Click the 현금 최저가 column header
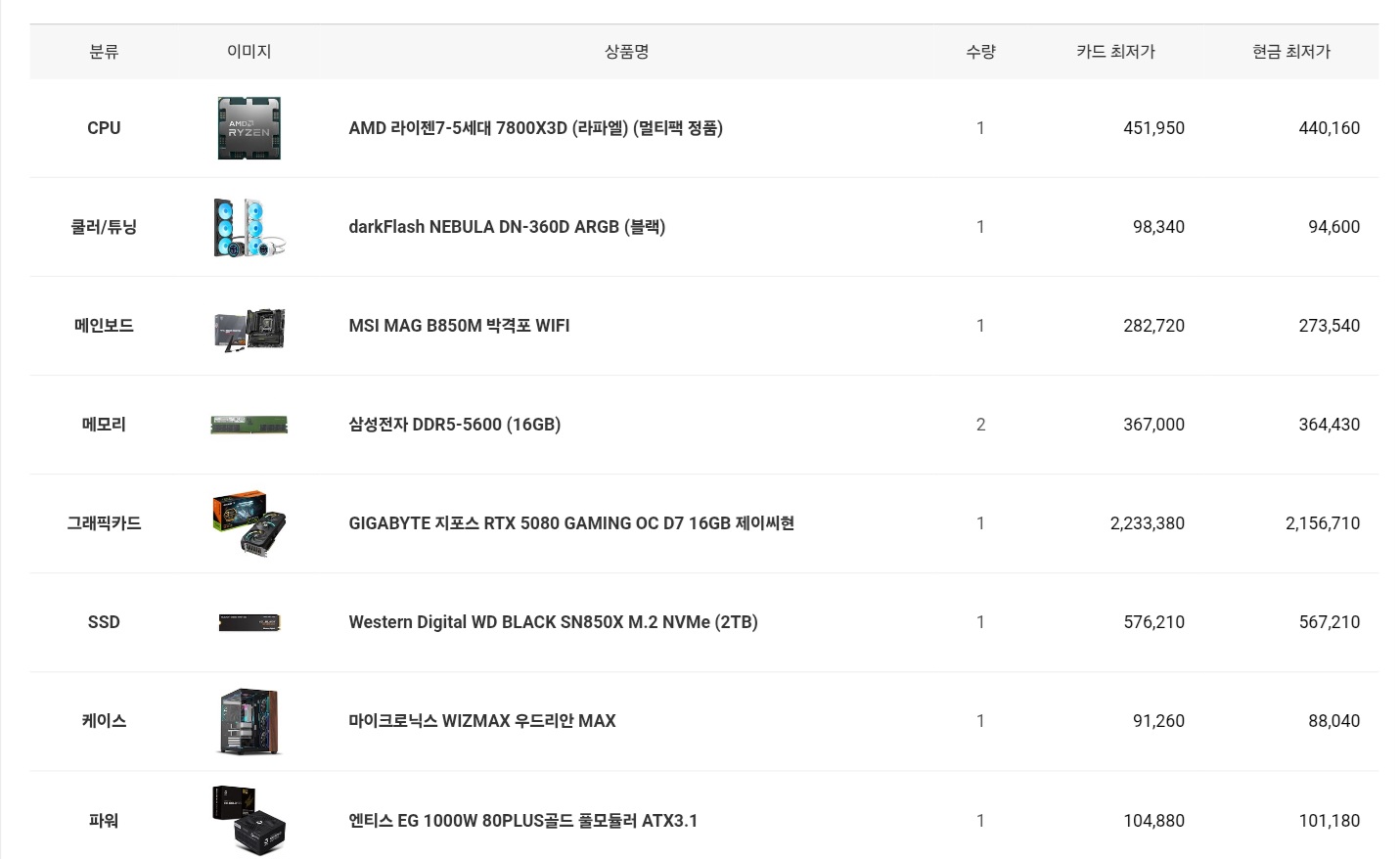The width and height of the screenshot is (1400, 859). (1291, 52)
